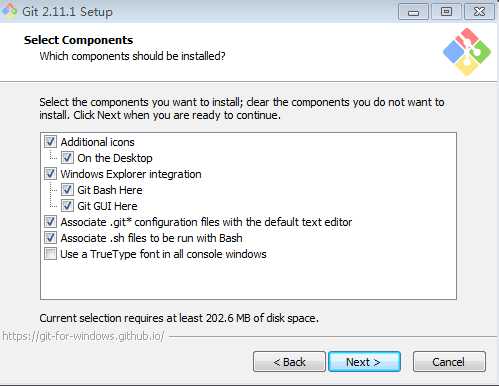Minimize the Git Setup window
Image resolution: width=499 pixels, height=386 pixels.
coord(413,12)
